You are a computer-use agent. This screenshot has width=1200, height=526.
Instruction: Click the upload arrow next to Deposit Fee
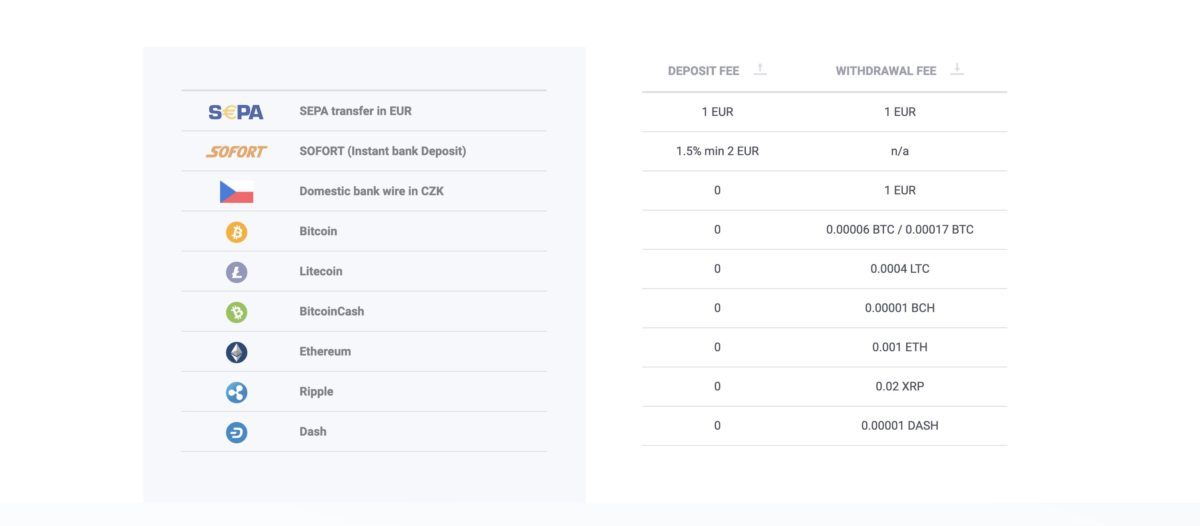point(760,69)
